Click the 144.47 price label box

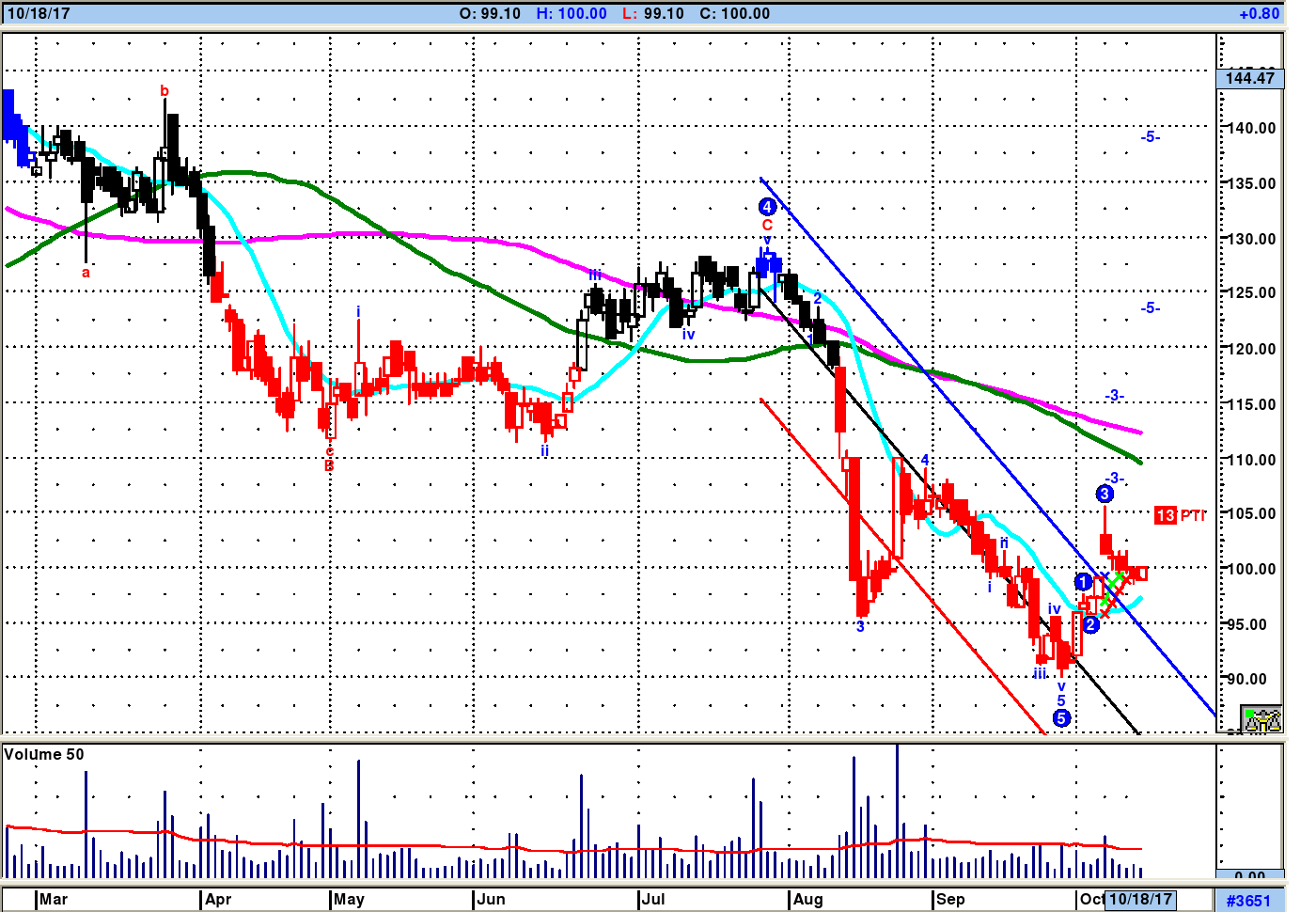pyautogui.click(x=1250, y=78)
